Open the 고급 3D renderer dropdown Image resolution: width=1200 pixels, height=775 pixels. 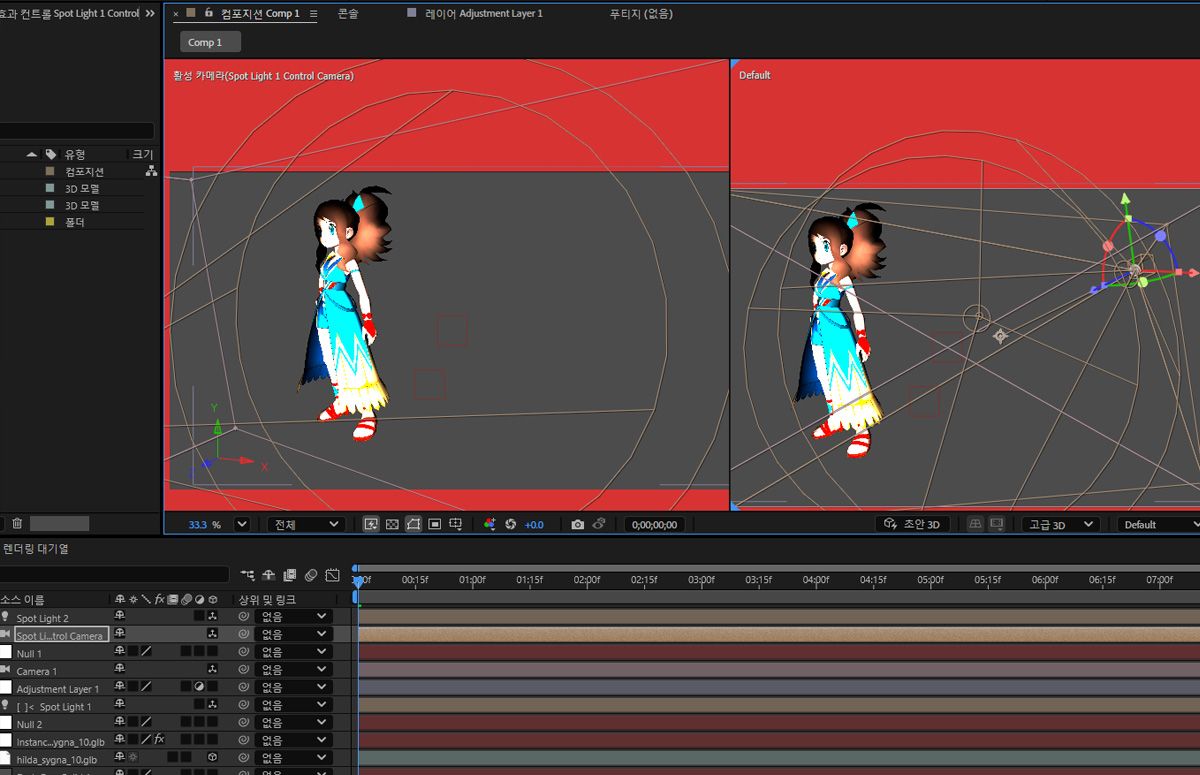(x=1059, y=524)
